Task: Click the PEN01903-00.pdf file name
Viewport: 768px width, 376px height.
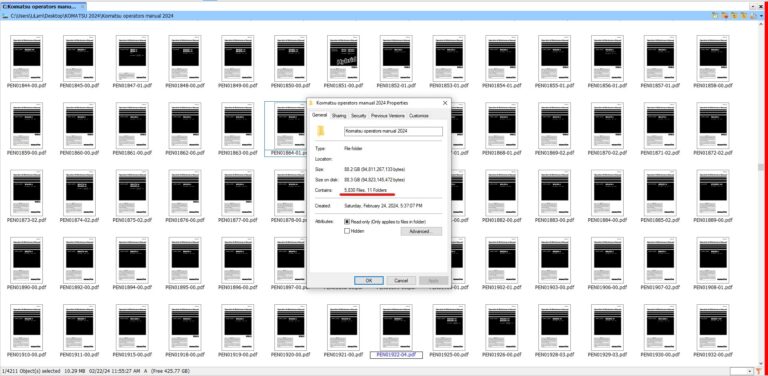Action: tap(554, 287)
